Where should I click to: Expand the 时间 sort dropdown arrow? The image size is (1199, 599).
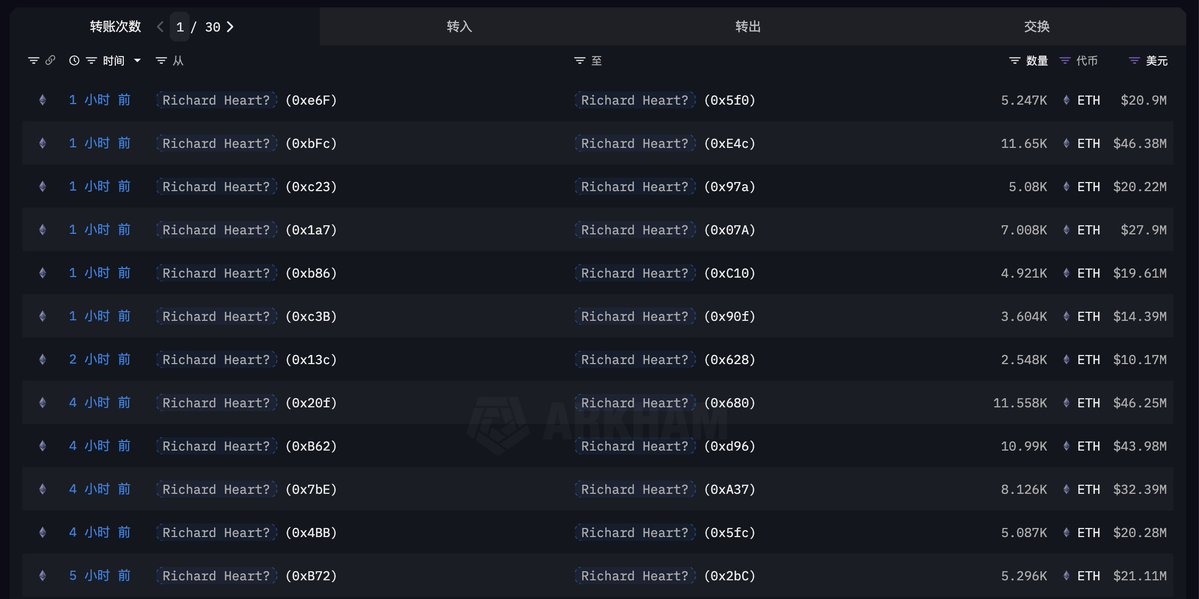click(137, 61)
